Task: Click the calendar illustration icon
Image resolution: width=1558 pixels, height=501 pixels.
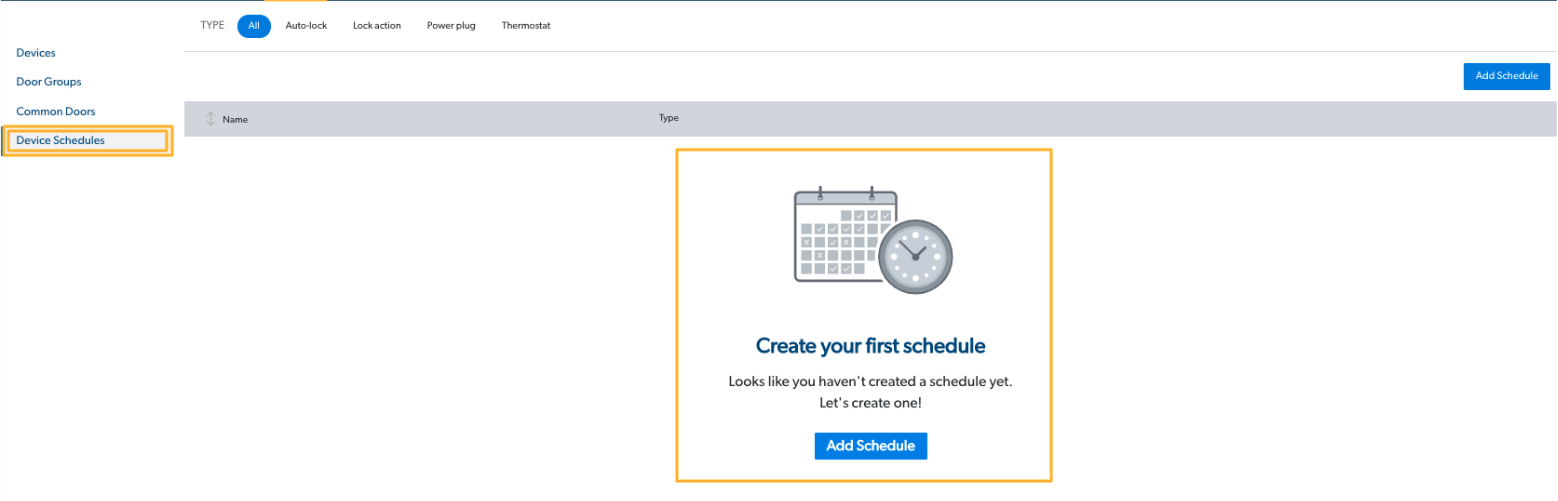Action: pos(845,234)
